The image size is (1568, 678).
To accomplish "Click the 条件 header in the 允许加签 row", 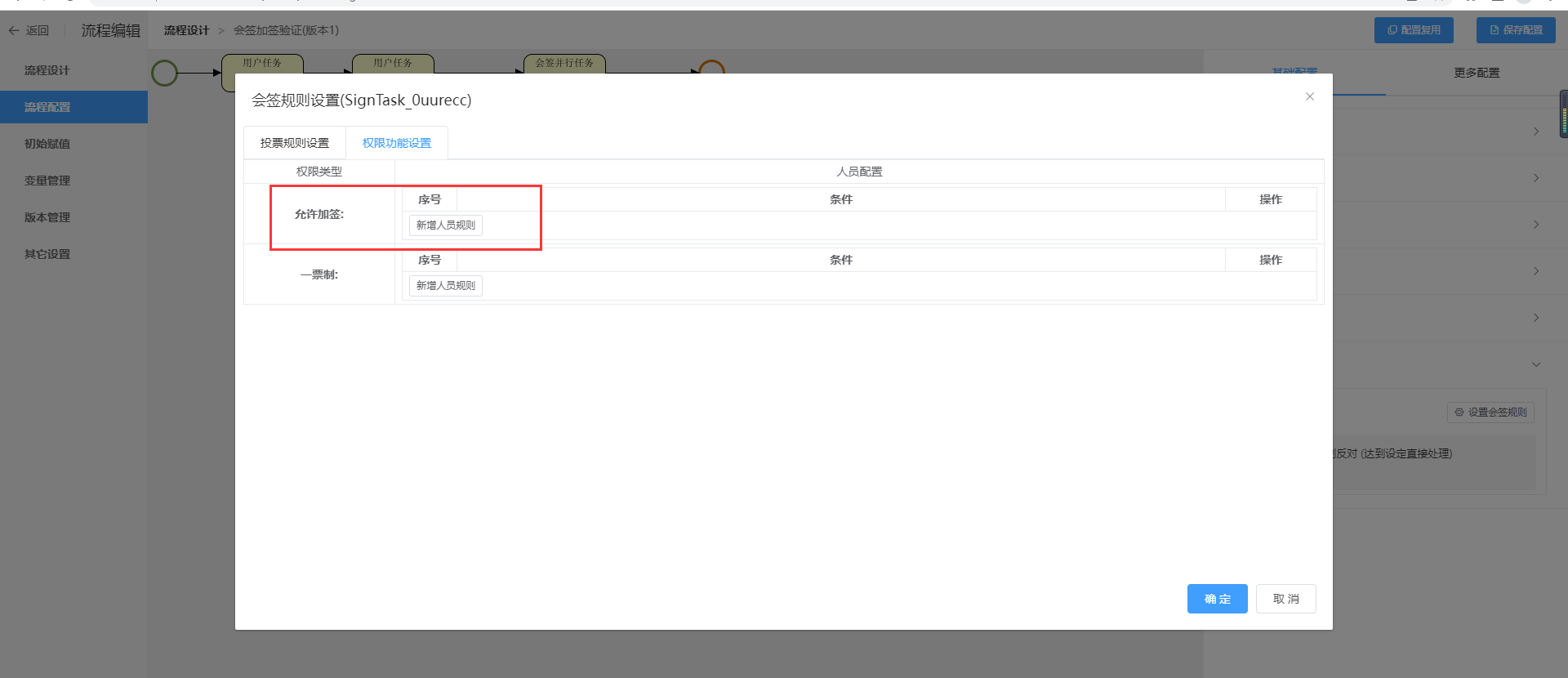I will click(841, 199).
